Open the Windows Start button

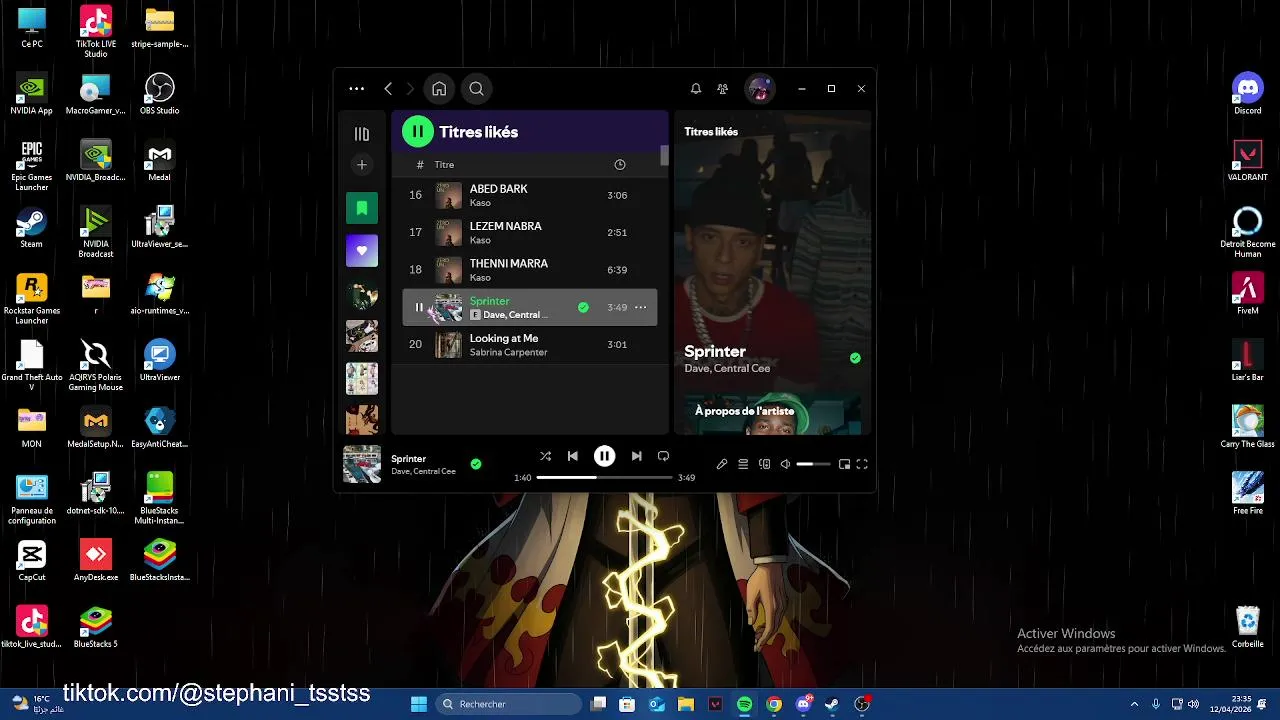tap(419, 704)
